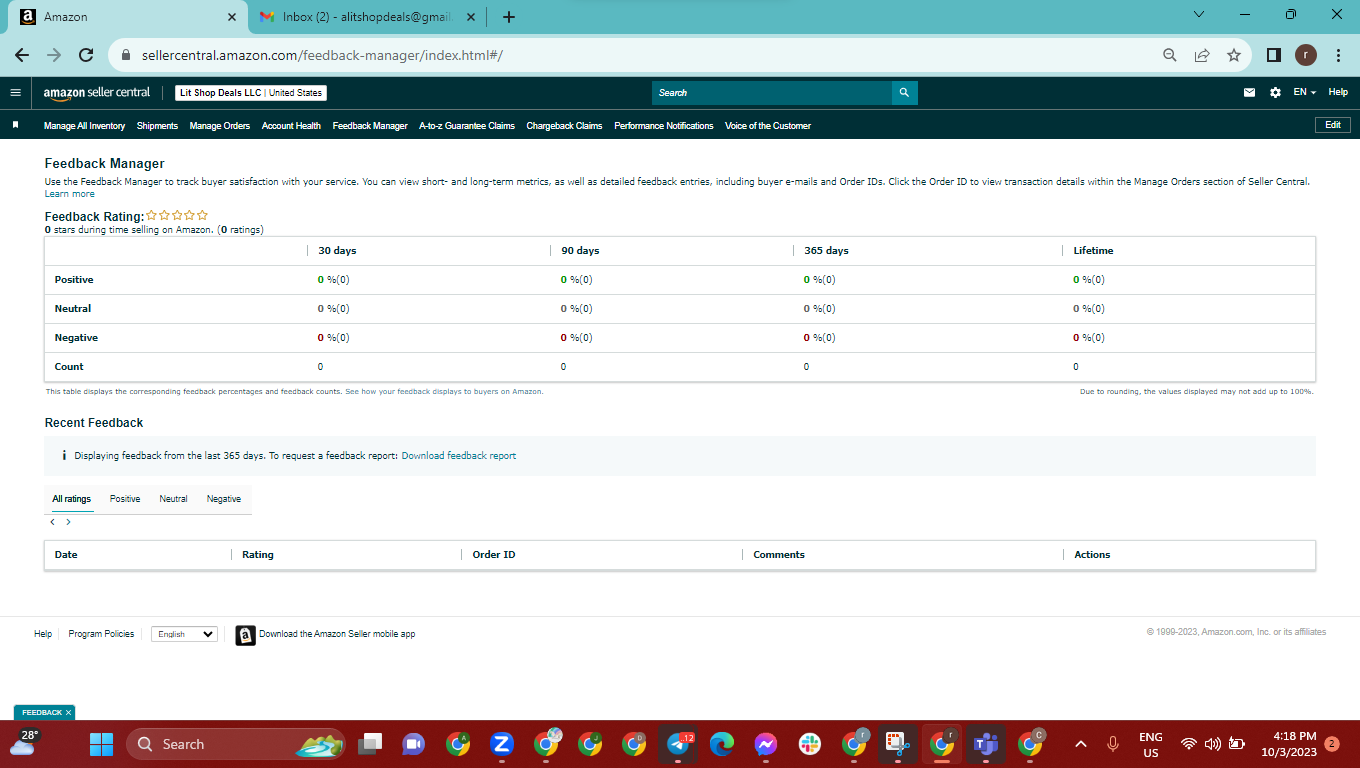Screen dimensions: 1360x768
Task: Open Microsoft Teams from the taskbar
Action: (x=986, y=744)
